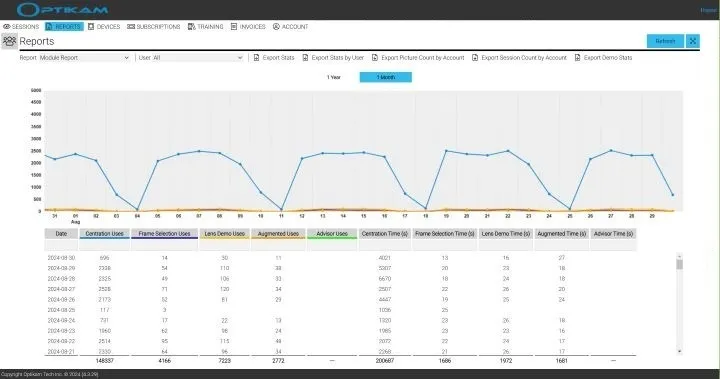Click the Subscriptions card icon

pyautogui.click(x=131, y=27)
